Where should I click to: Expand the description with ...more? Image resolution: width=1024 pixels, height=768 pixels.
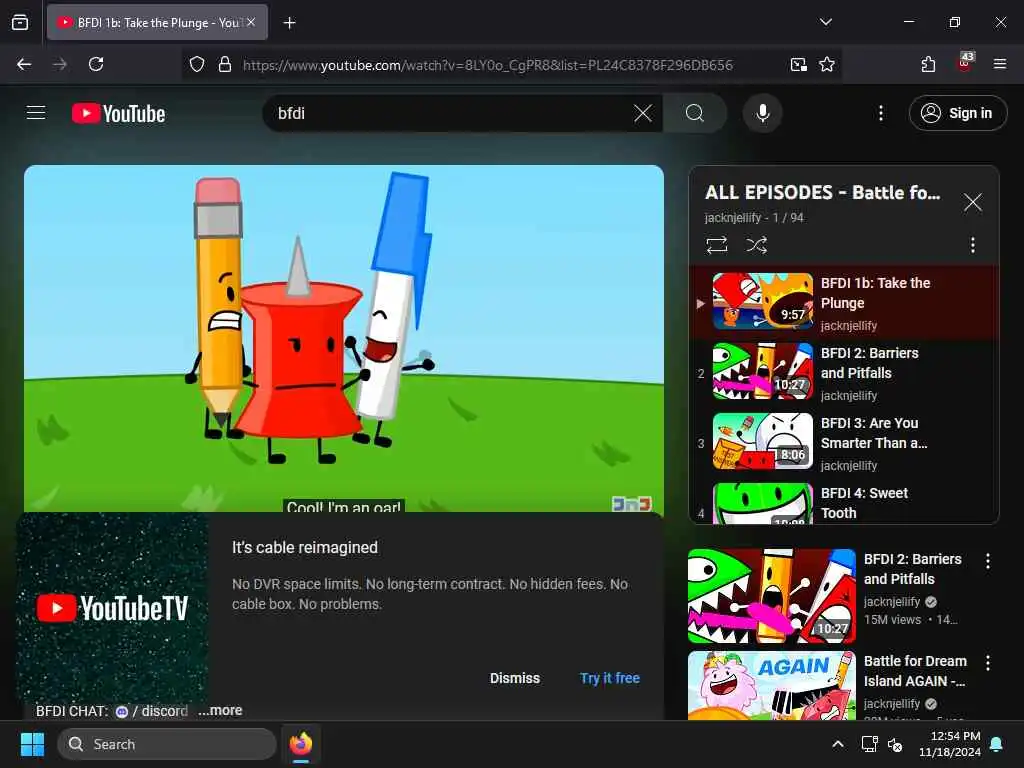tap(220, 711)
